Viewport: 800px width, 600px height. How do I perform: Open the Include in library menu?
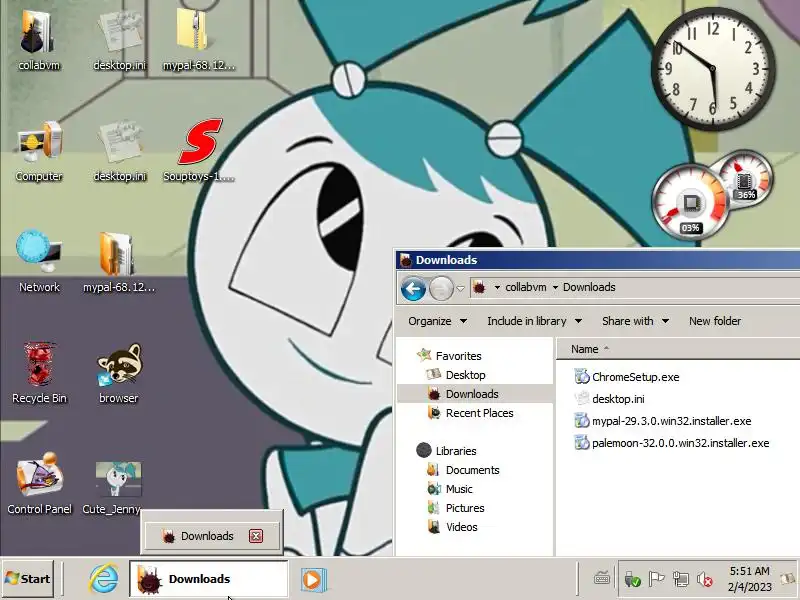tap(534, 321)
